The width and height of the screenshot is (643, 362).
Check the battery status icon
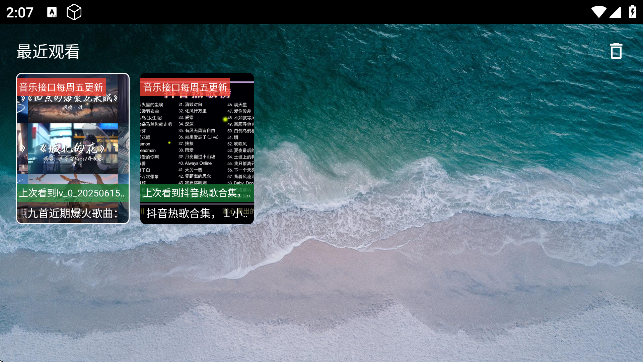coord(633,12)
